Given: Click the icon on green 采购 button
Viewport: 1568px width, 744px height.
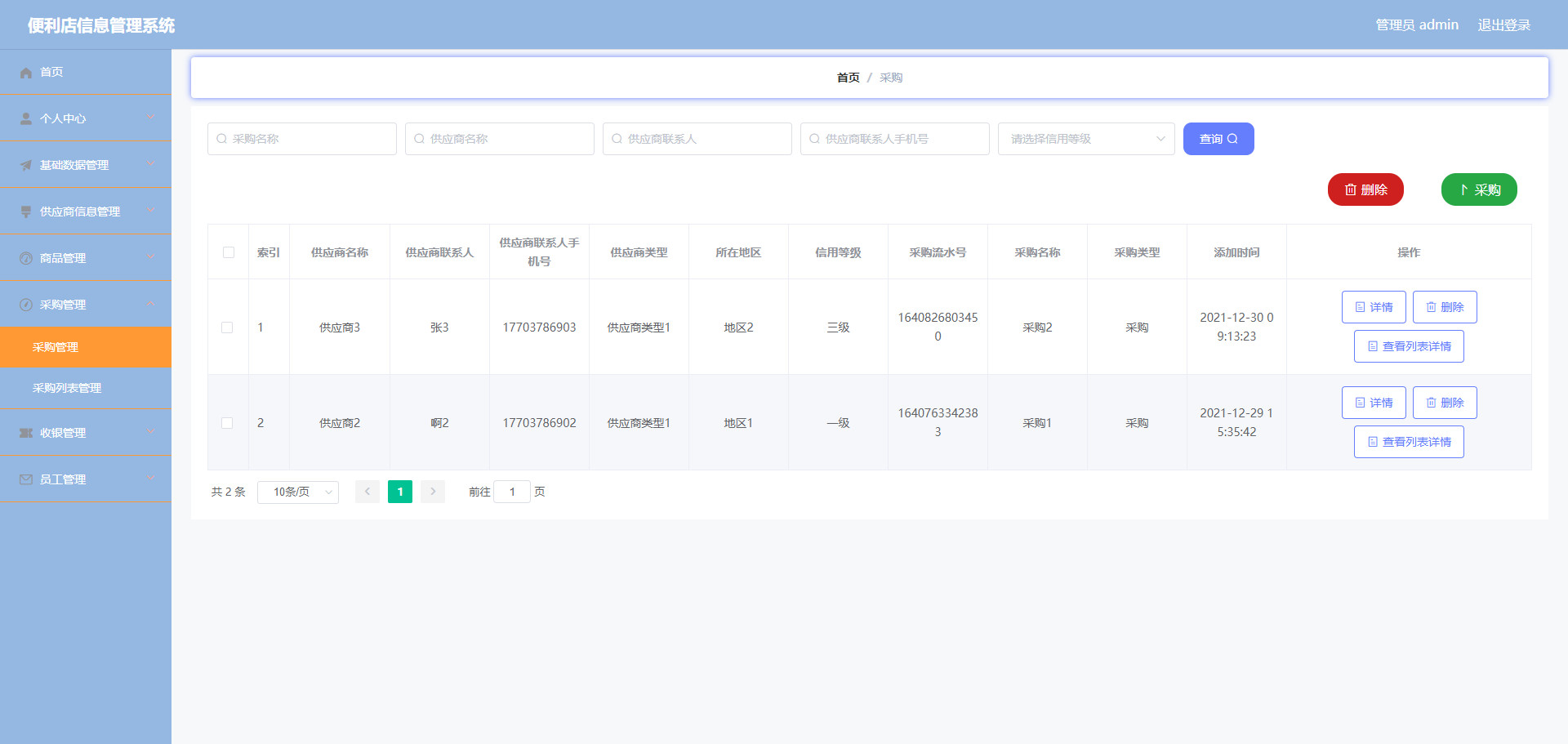Looking at the screenshot, I should coord(1463,189).
